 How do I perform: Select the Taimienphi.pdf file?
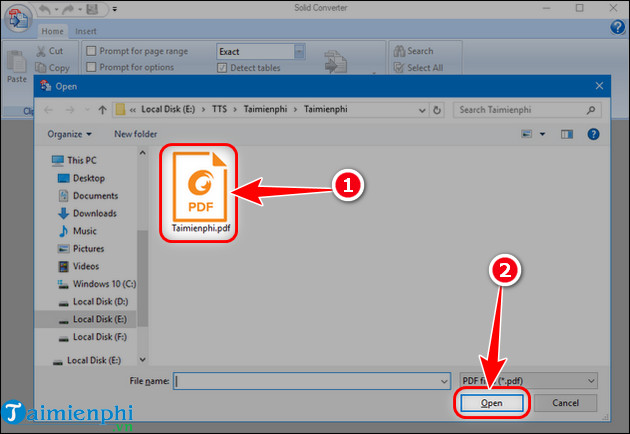click(x=200, y=193)
